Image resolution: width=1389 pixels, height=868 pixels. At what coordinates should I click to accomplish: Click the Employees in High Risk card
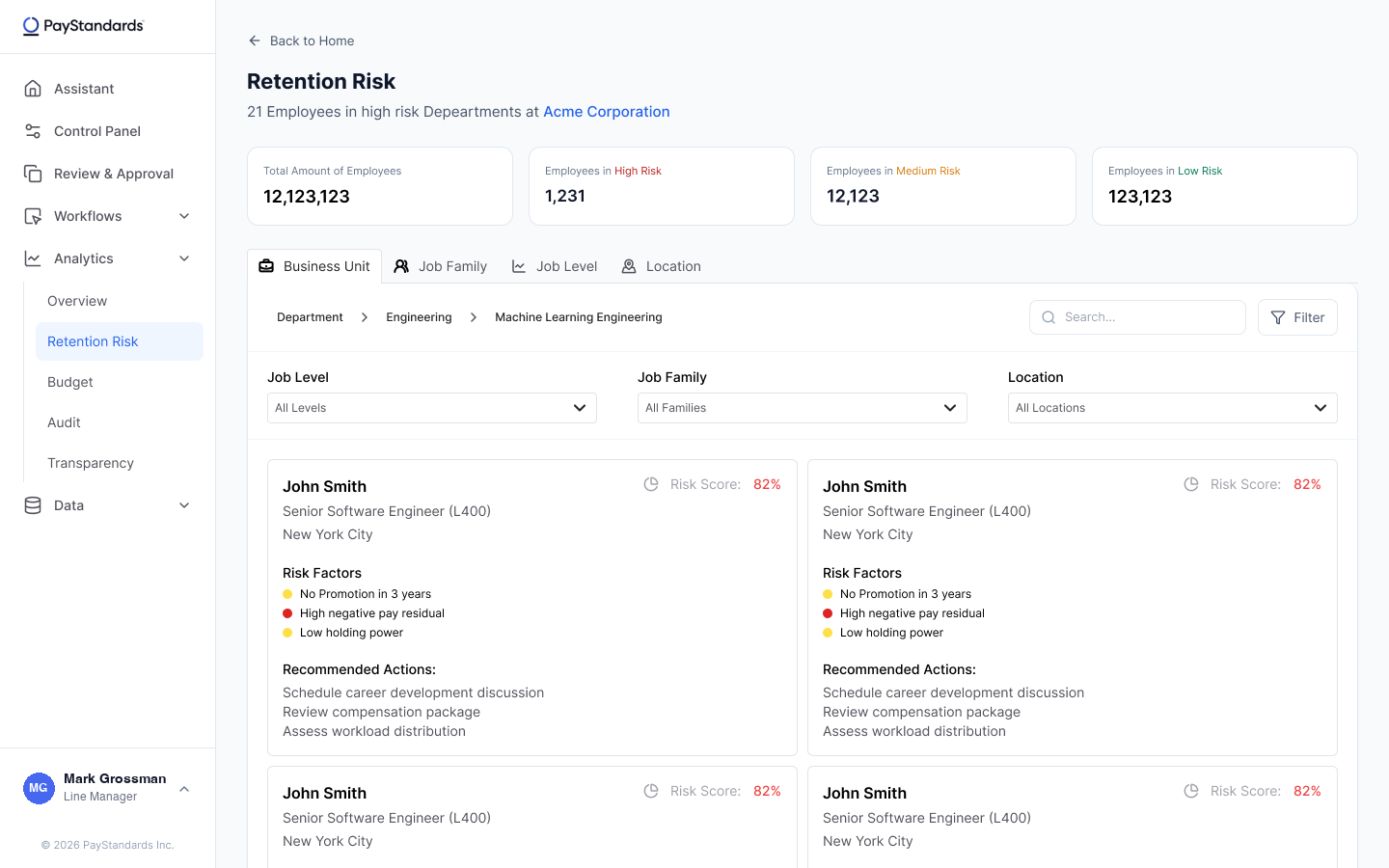[662, 186]
